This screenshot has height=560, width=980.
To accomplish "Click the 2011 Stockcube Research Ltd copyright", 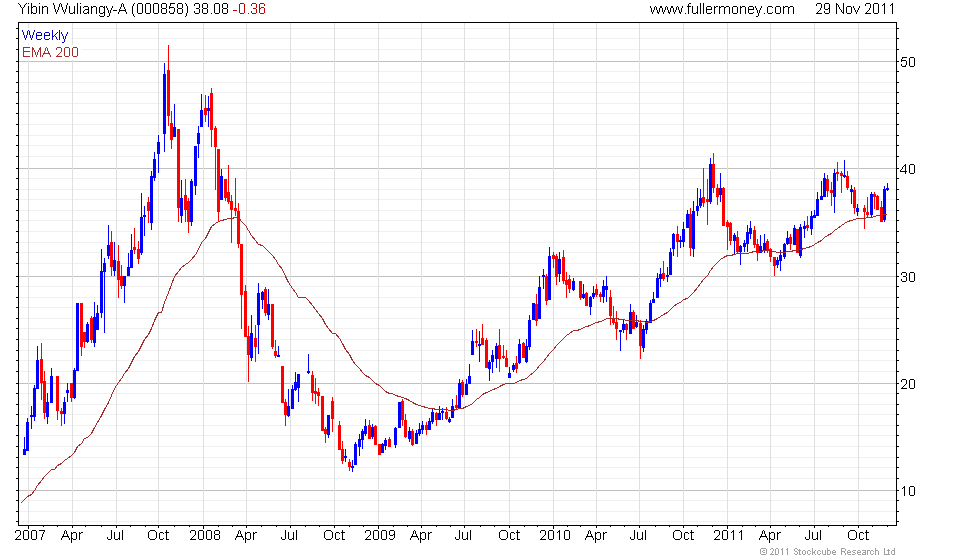I will (828, 552).
